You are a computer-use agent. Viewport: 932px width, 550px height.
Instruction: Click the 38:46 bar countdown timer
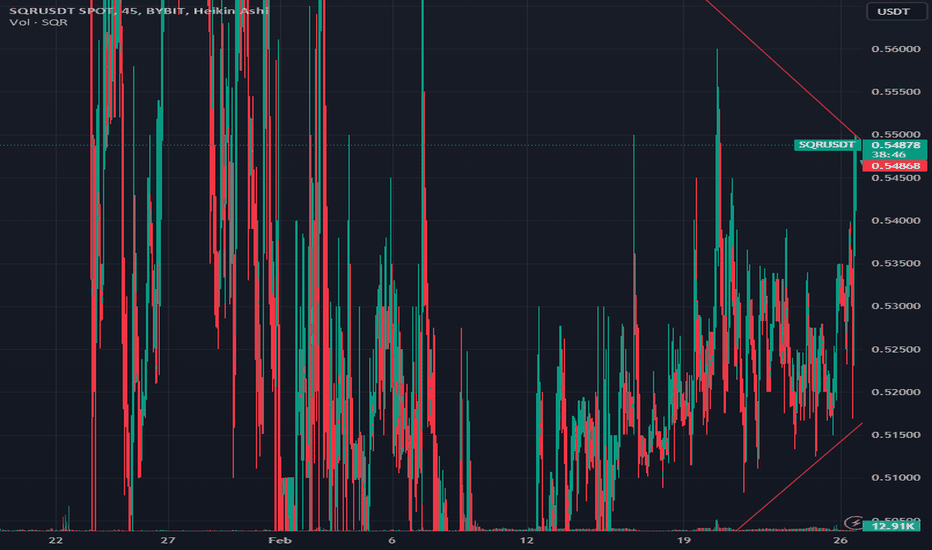pos(889,155)
